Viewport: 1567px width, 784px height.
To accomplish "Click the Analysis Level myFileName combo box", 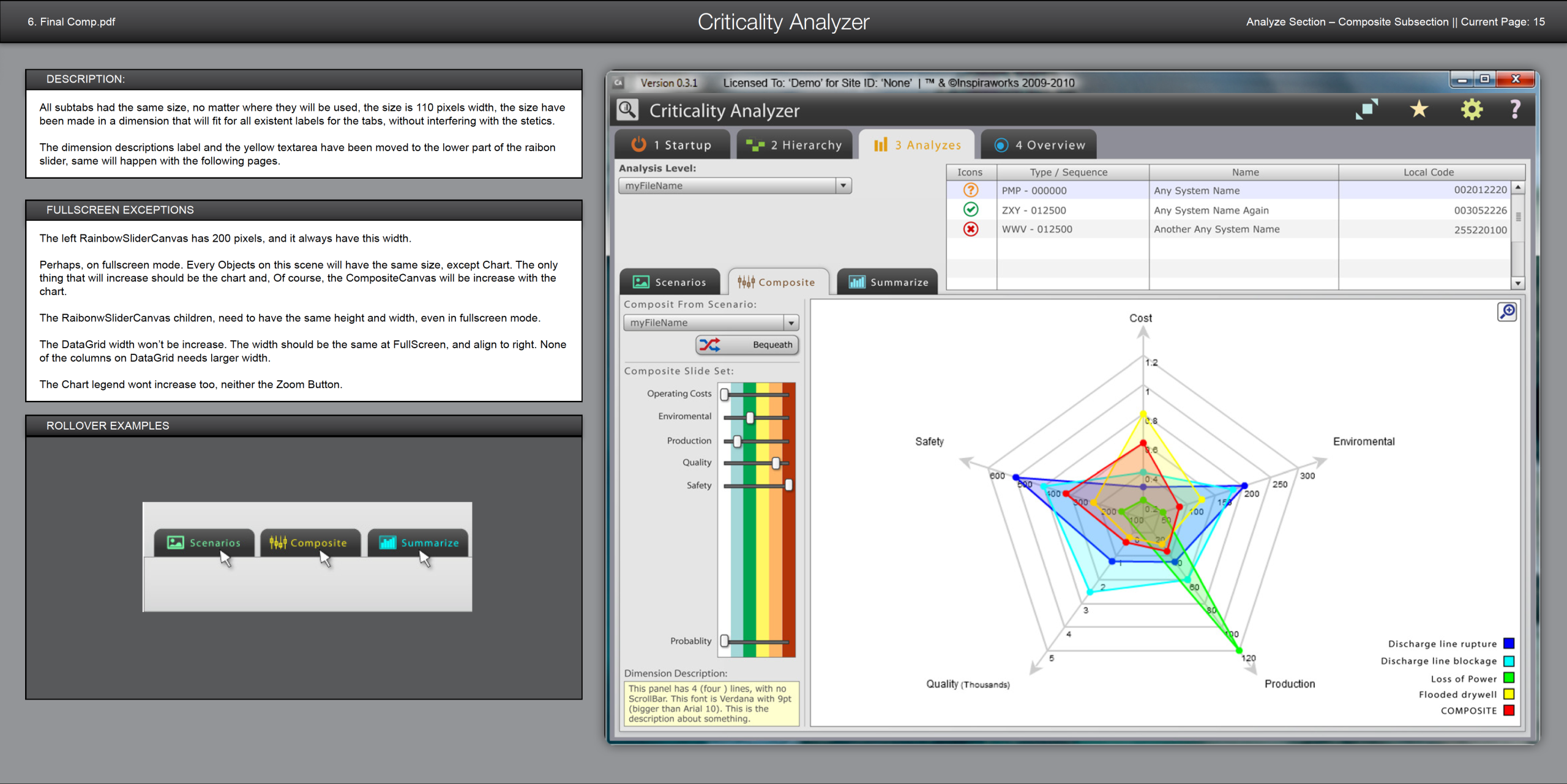I will pos(735,185).
